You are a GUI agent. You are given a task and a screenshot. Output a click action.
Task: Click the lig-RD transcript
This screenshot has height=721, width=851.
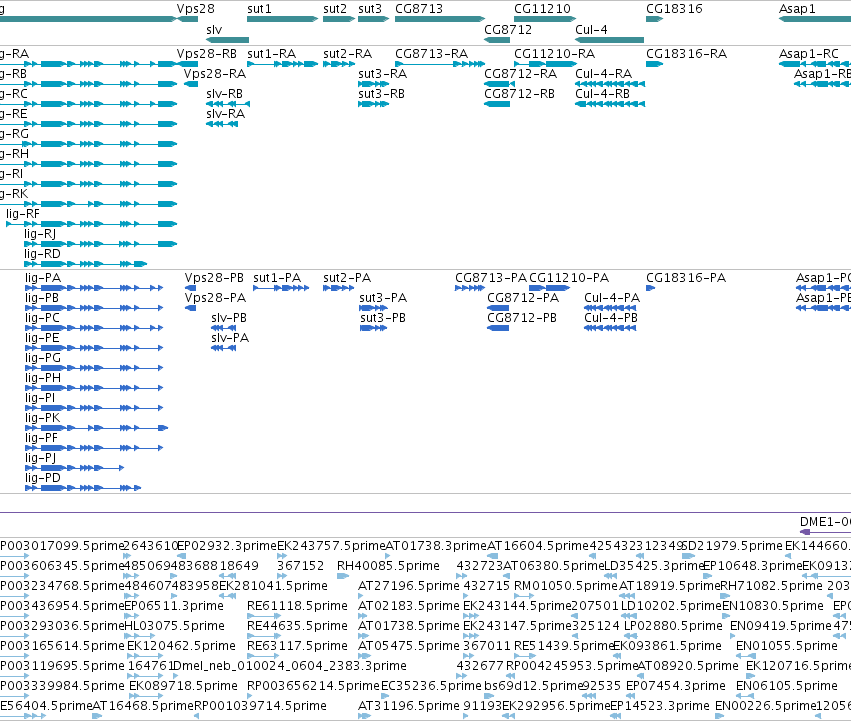(85, 264)
